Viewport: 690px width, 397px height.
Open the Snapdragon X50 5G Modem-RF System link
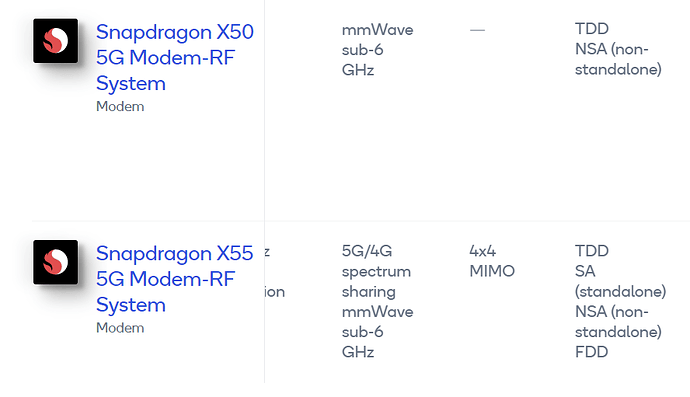point(175,58)
